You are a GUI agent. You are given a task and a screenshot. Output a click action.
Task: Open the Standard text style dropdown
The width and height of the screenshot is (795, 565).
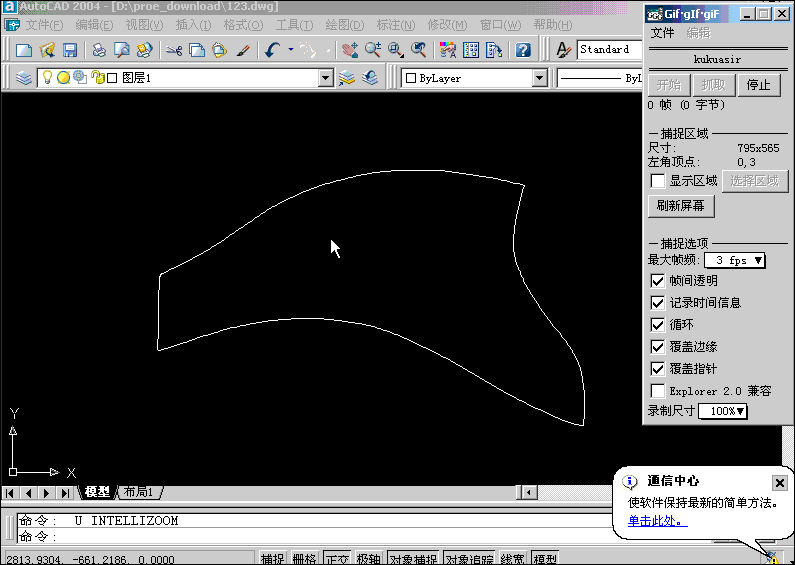tap(609, 50)
